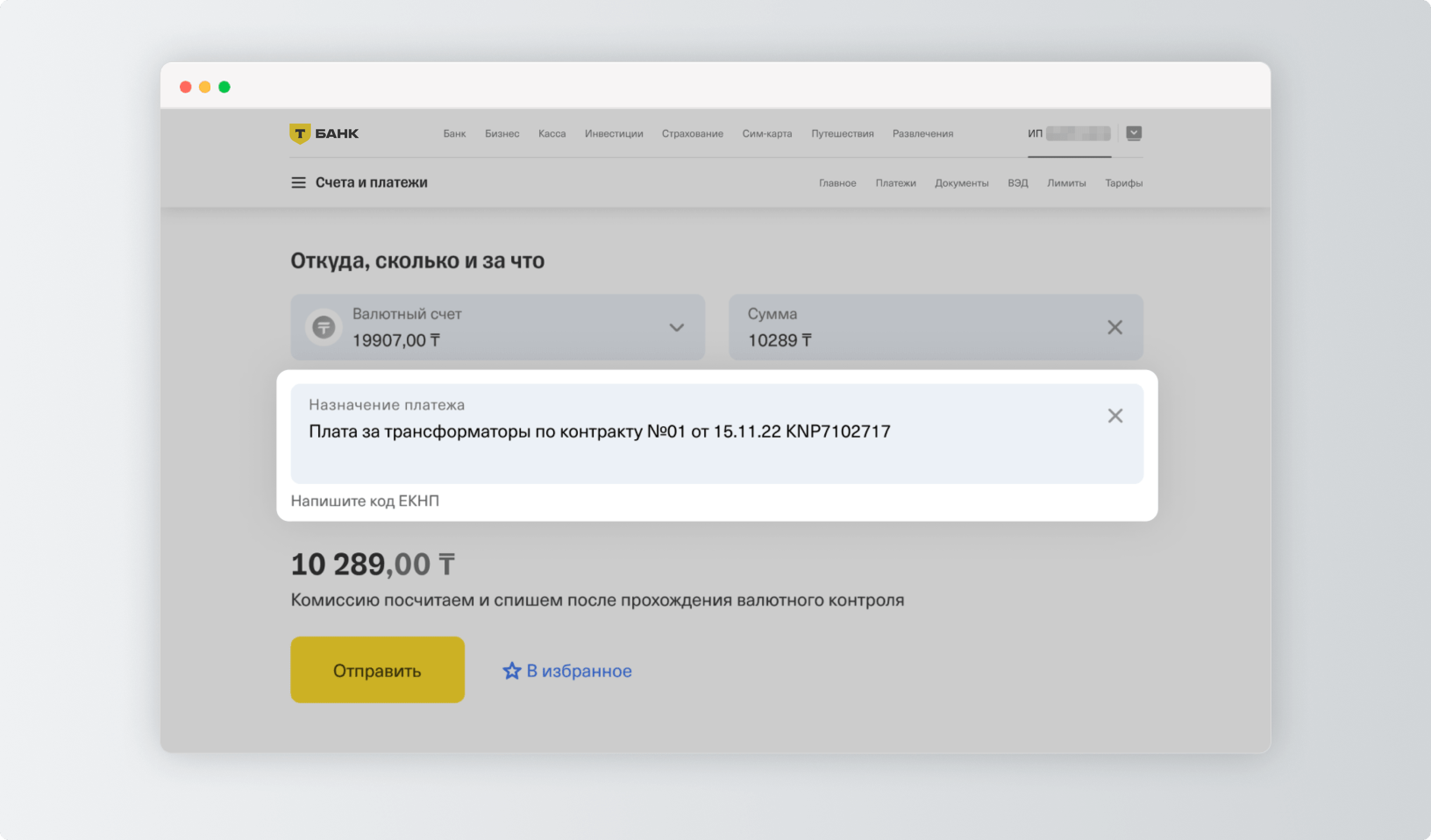Open the profile arrow icon next to ИП name
Image resolution: width=1431 pixels, height=840 pixels.
pos(1133,133)
